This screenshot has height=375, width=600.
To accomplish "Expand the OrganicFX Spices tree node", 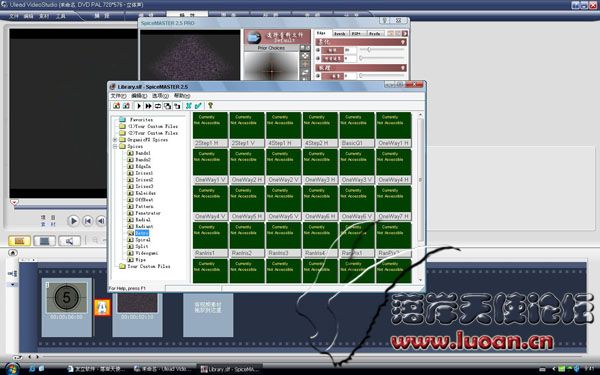I will click(x=115, y=140).
